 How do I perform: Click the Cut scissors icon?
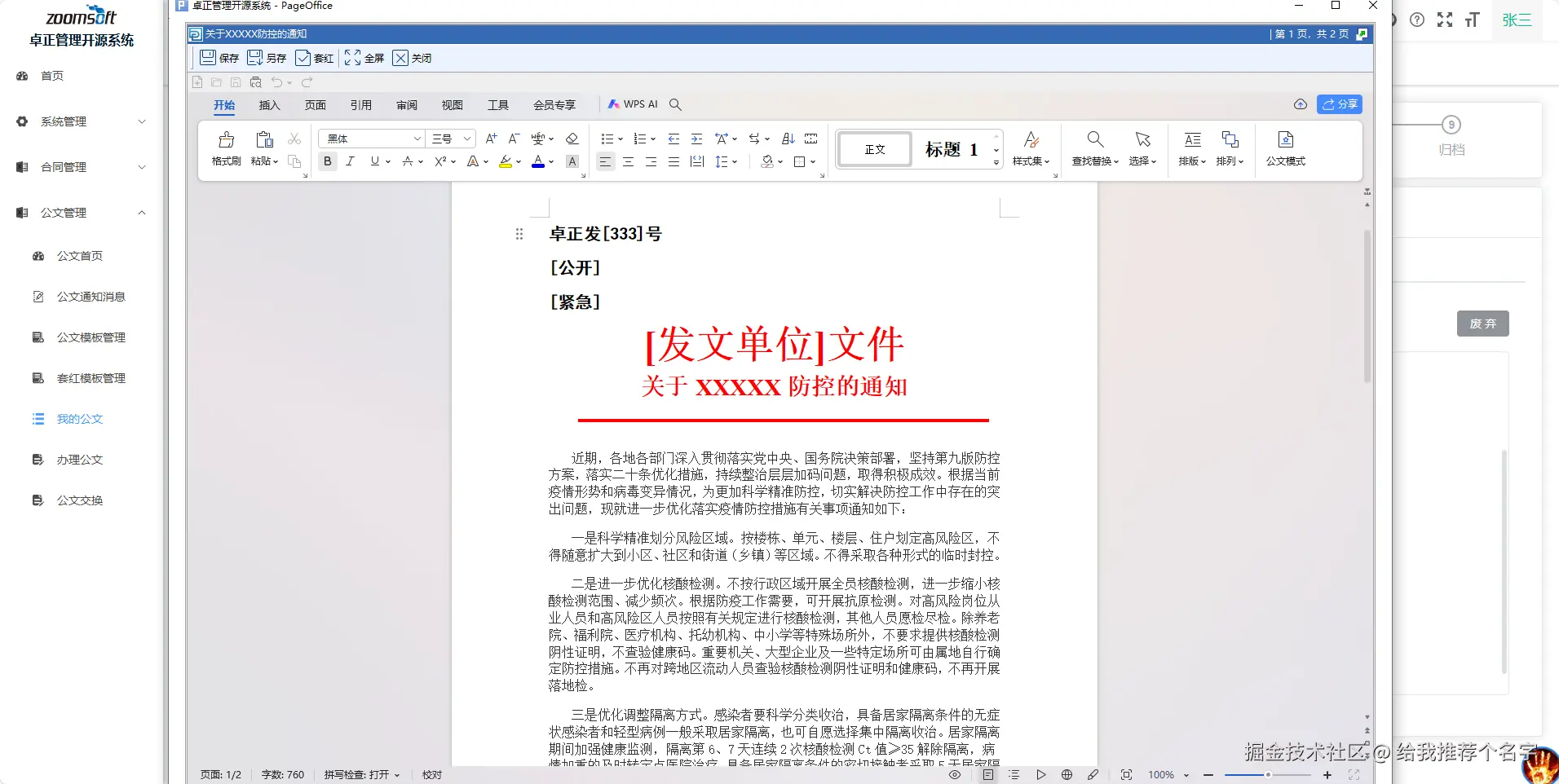point(294,139)
